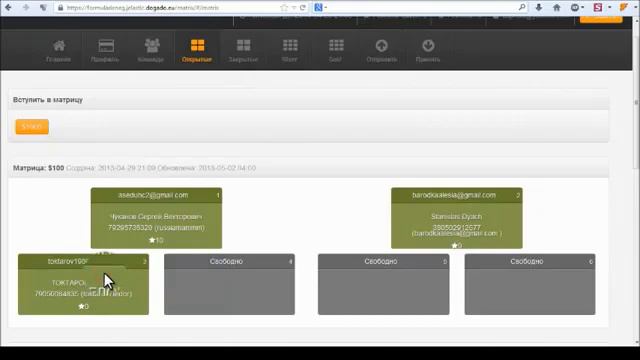The height and width of the screenshot is (360, 640).
Task: Open the Свободно slot numbered 6
Action: tap(530, 284)
